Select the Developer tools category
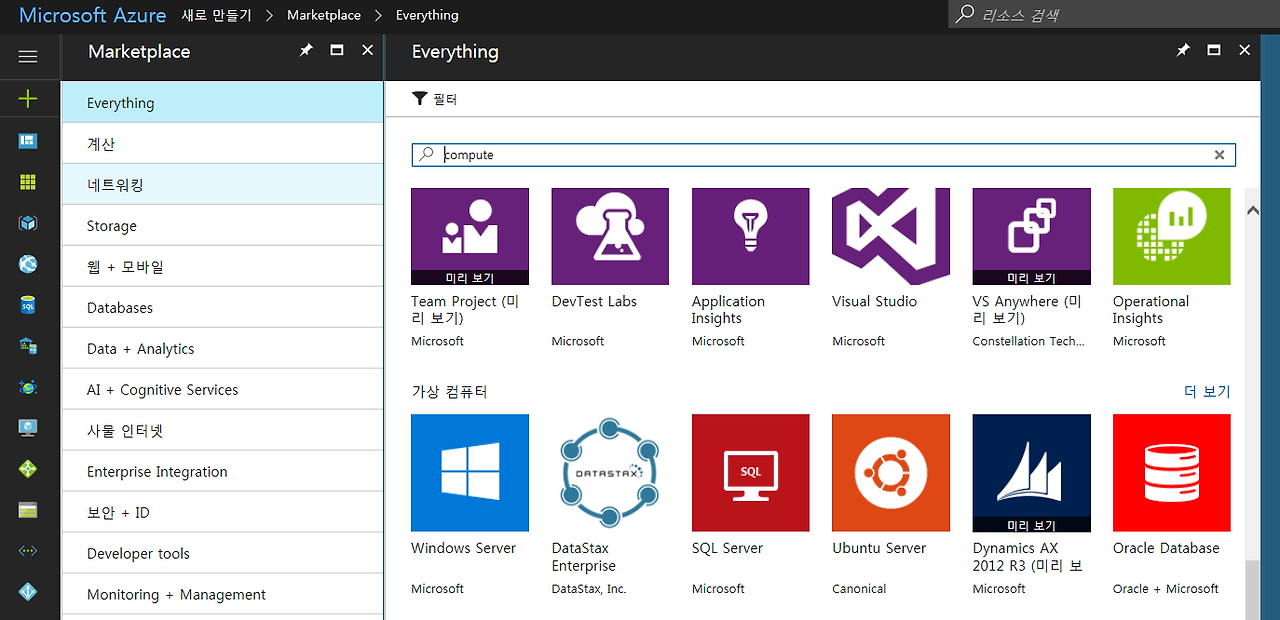The image size is (1280, 620). 222,554
